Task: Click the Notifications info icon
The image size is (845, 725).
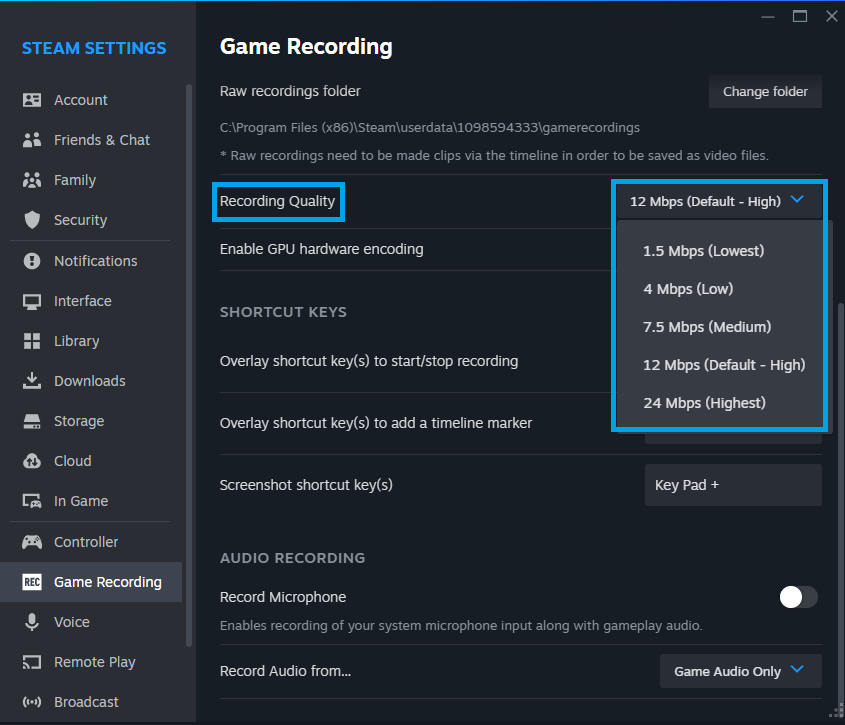Action: [x=32, y=261]
